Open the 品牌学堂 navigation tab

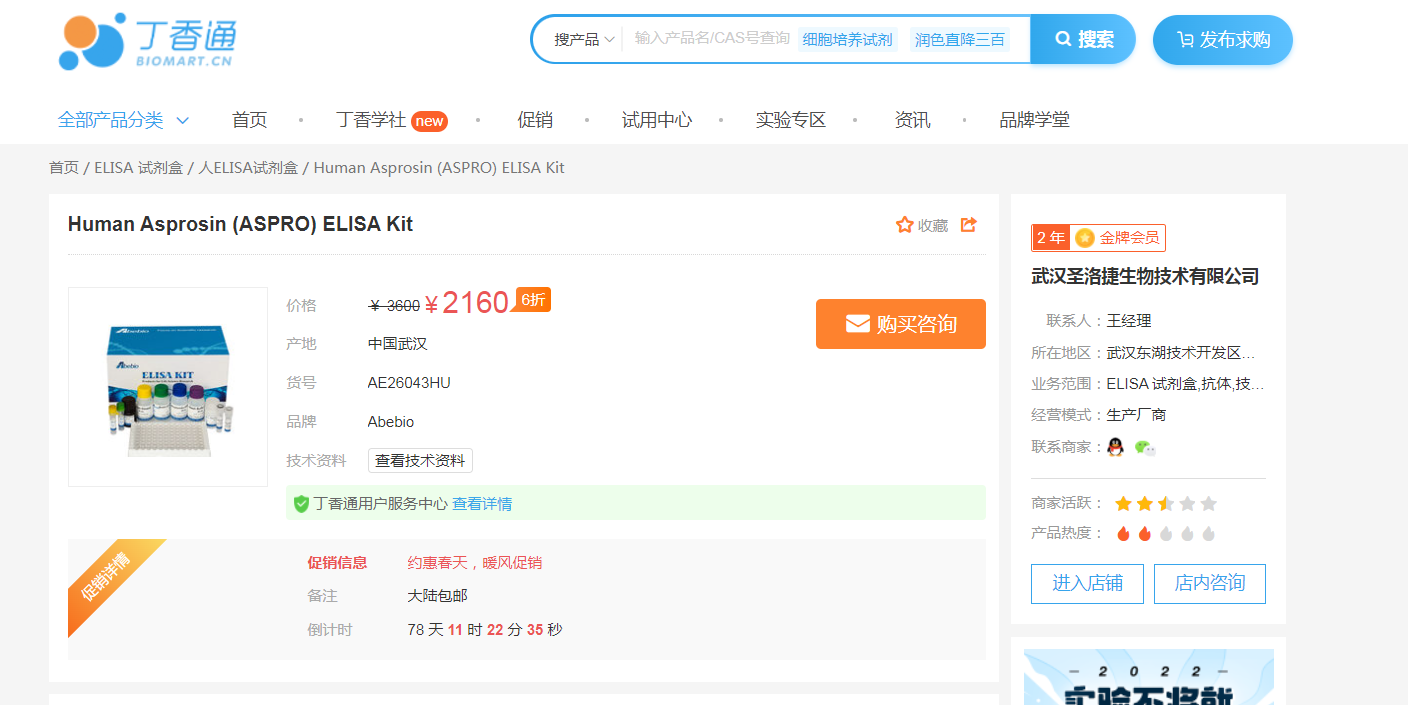pyautogui.click(x=1035, y=120)
